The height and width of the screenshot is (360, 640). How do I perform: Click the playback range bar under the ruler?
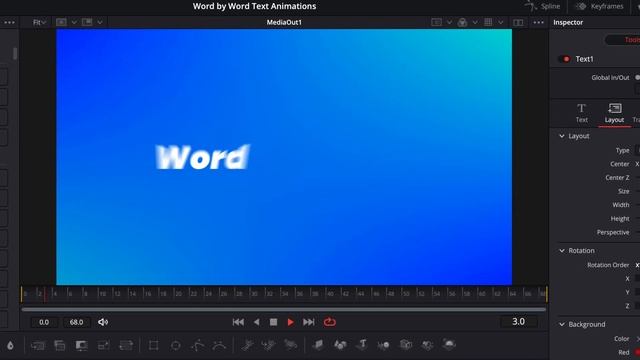tap(284, 309)
